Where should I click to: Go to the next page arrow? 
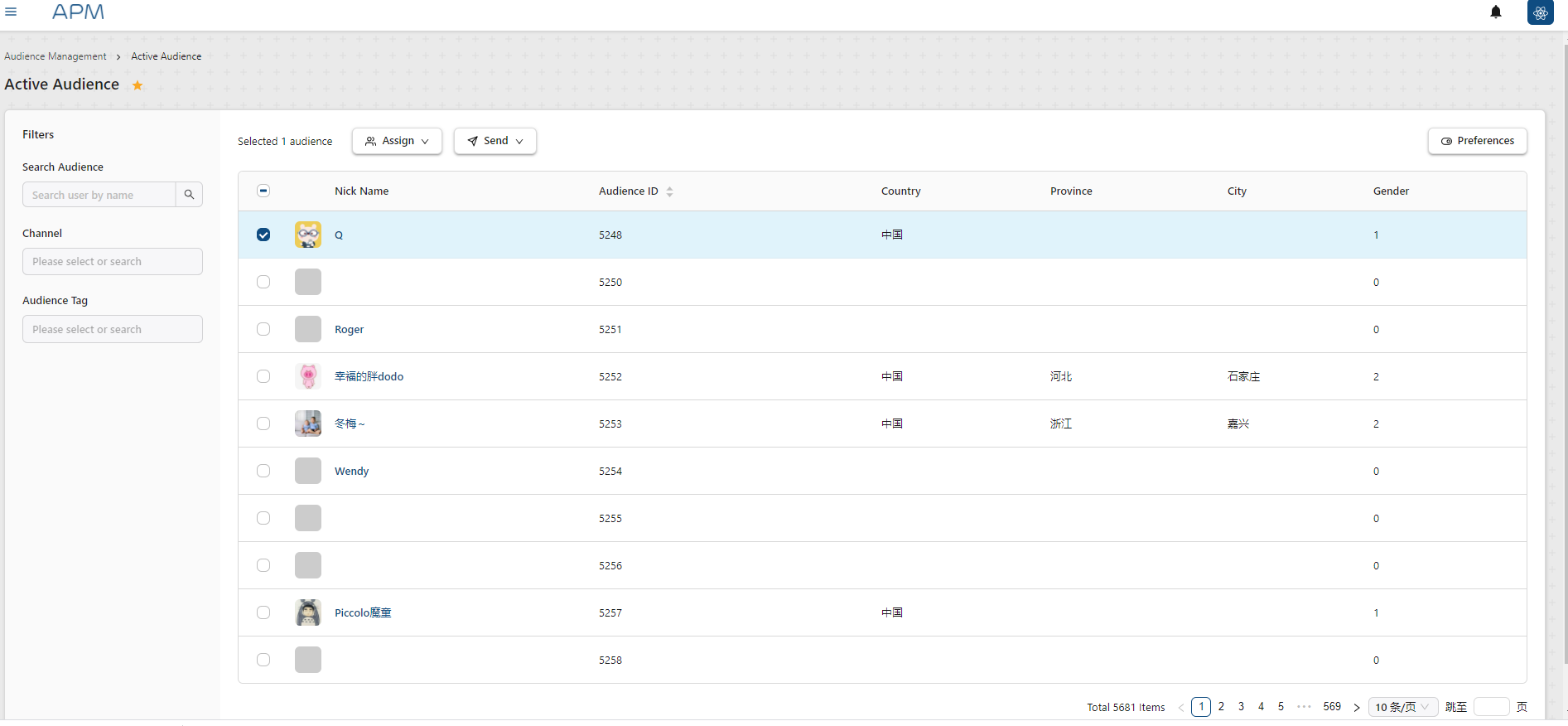click(1356, 707)
